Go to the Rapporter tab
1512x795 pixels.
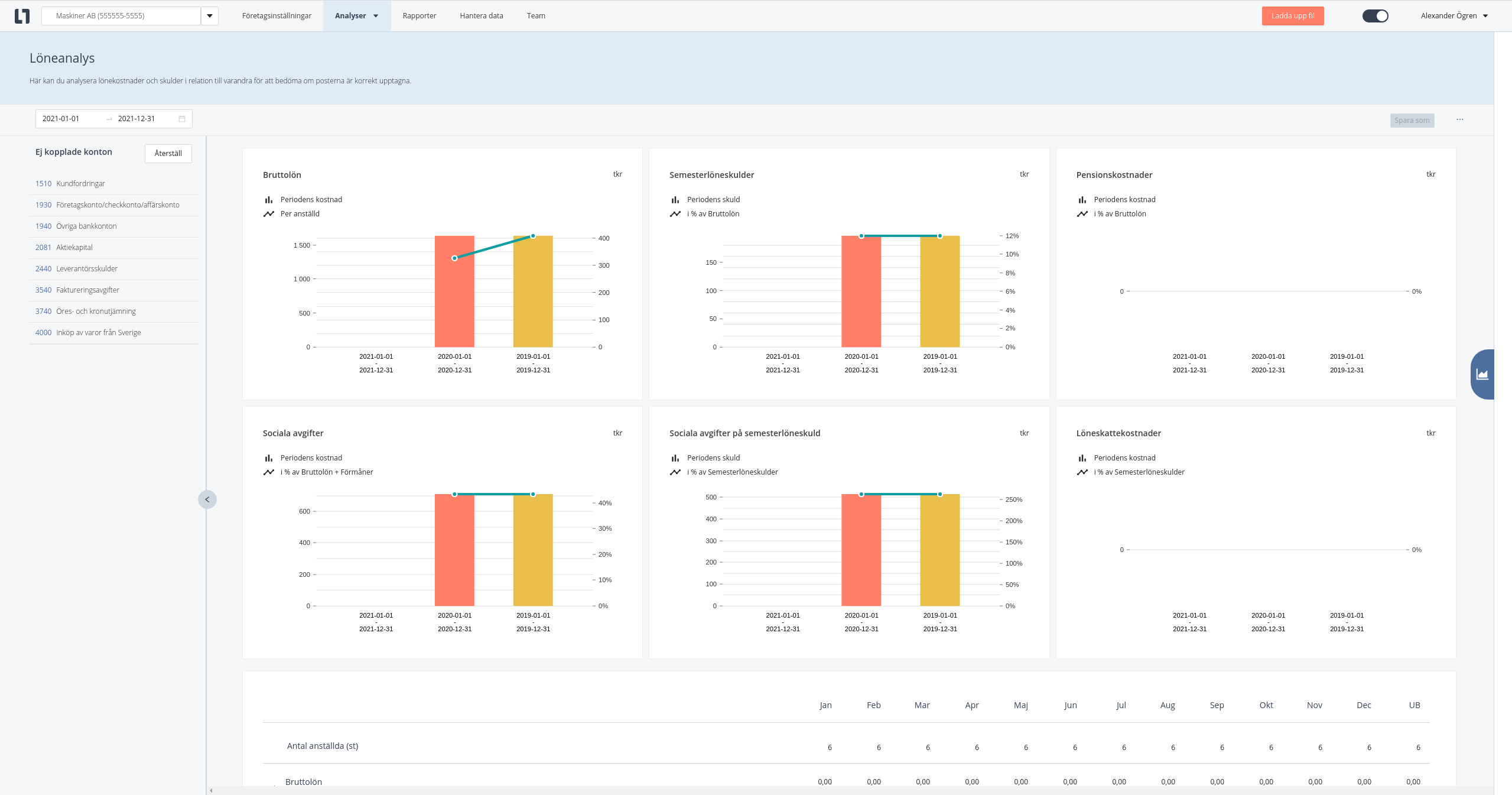419,16
